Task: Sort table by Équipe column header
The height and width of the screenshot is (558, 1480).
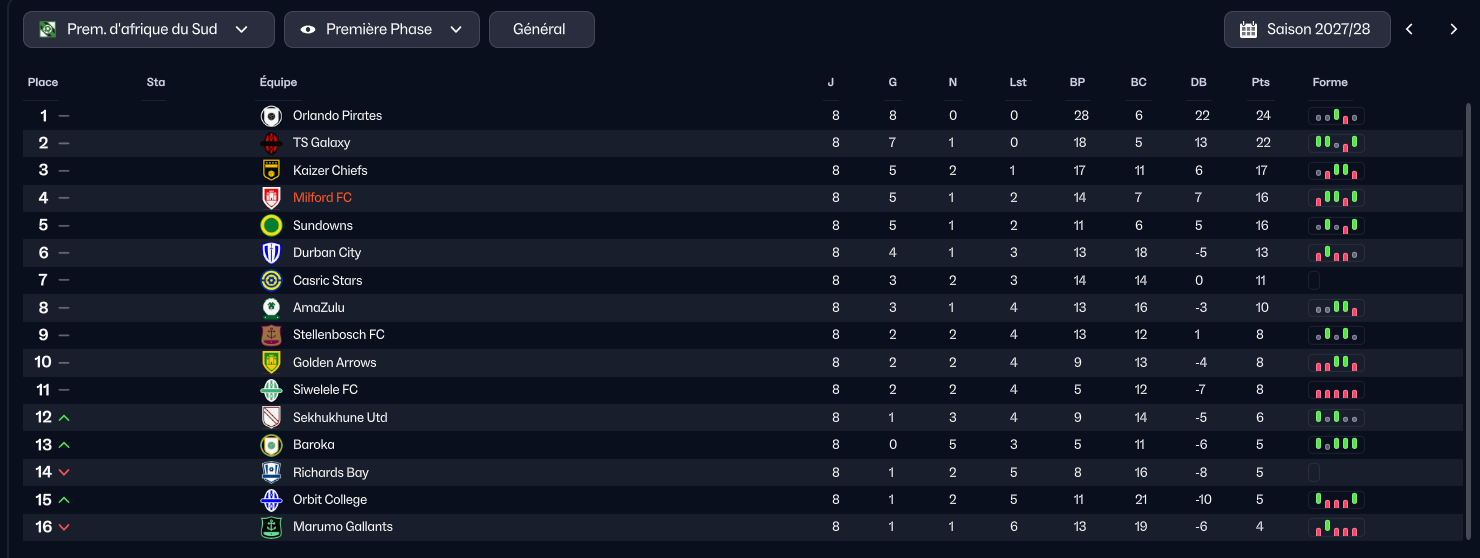Action: (x=278, y=83)
